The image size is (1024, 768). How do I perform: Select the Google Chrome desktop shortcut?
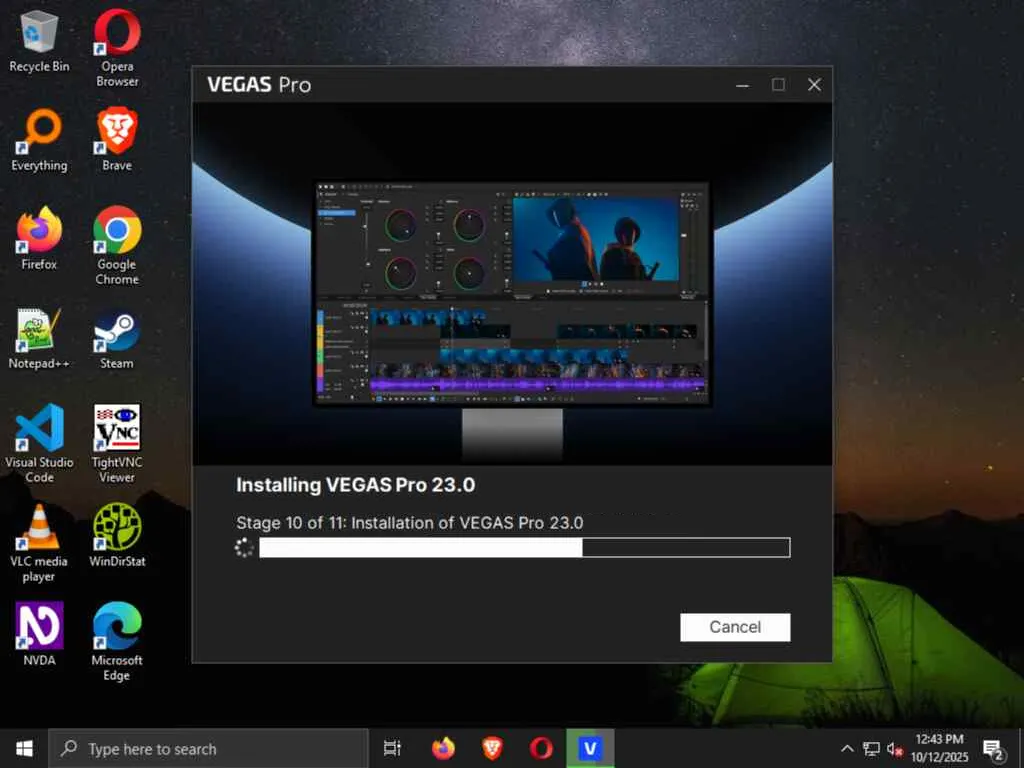(x=117, y=246)
